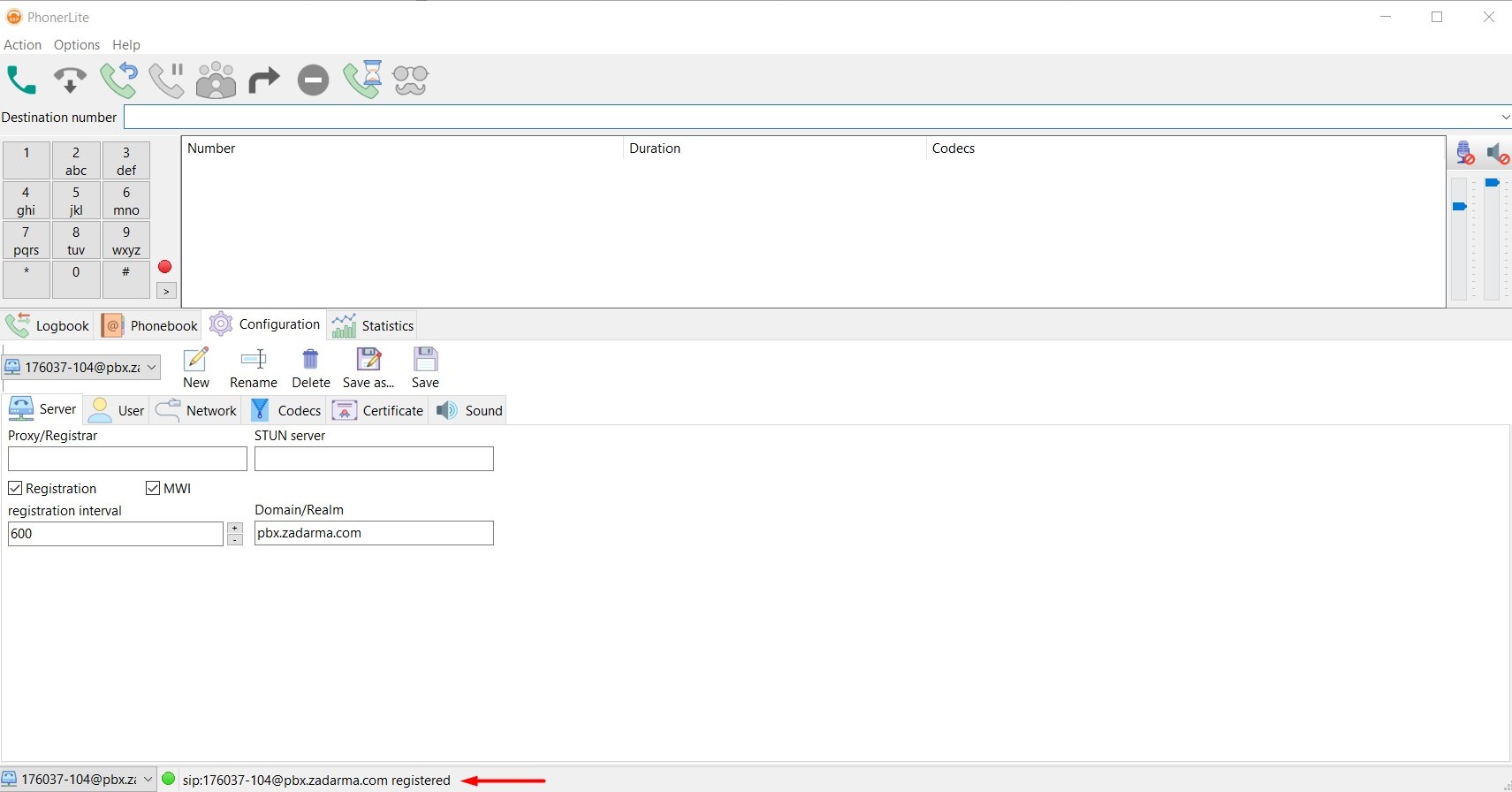Image resolution: width=1512 pixels, height=792 pixels.
Task: Switch to the Codecs tab
Action: pyautogui.click(x=286, y=410)
